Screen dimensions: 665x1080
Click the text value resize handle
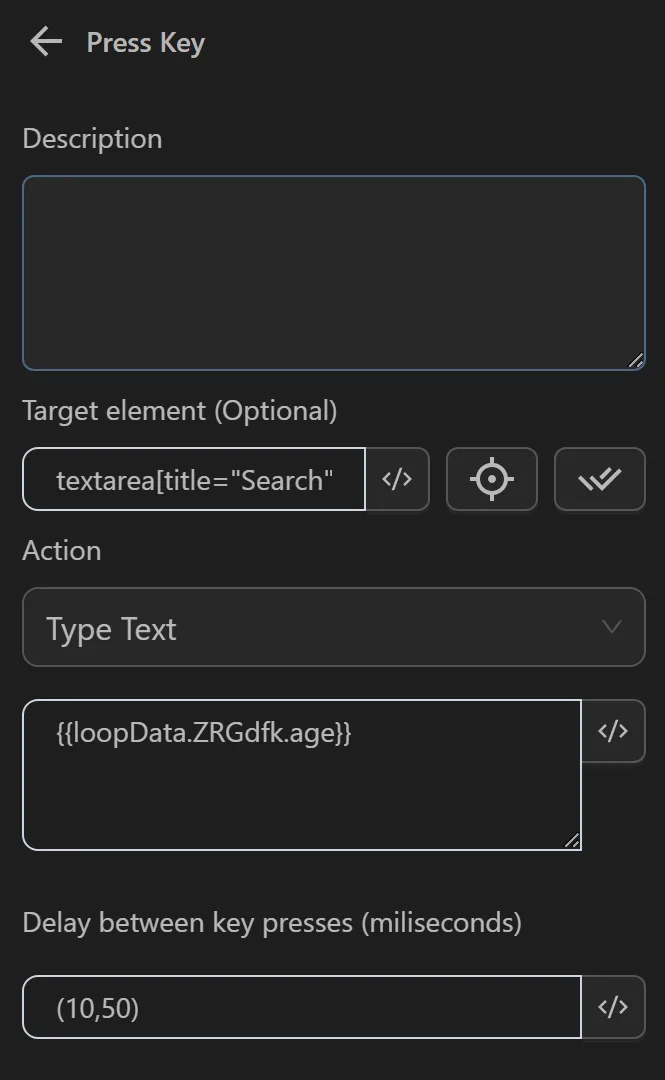pyautogui.click(x=572, y=841)
